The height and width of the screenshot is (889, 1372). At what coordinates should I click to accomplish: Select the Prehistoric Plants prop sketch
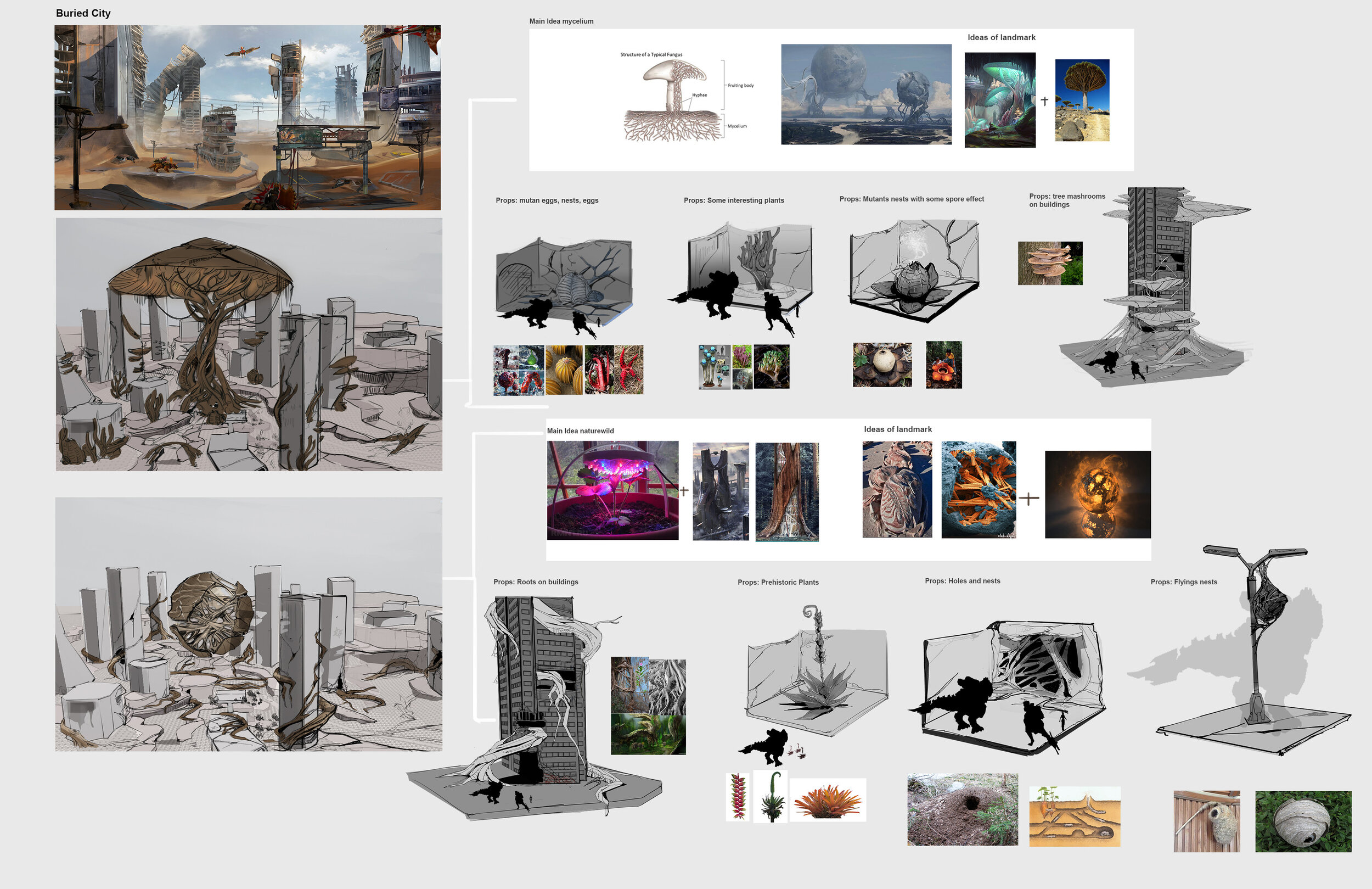[816, 675]
